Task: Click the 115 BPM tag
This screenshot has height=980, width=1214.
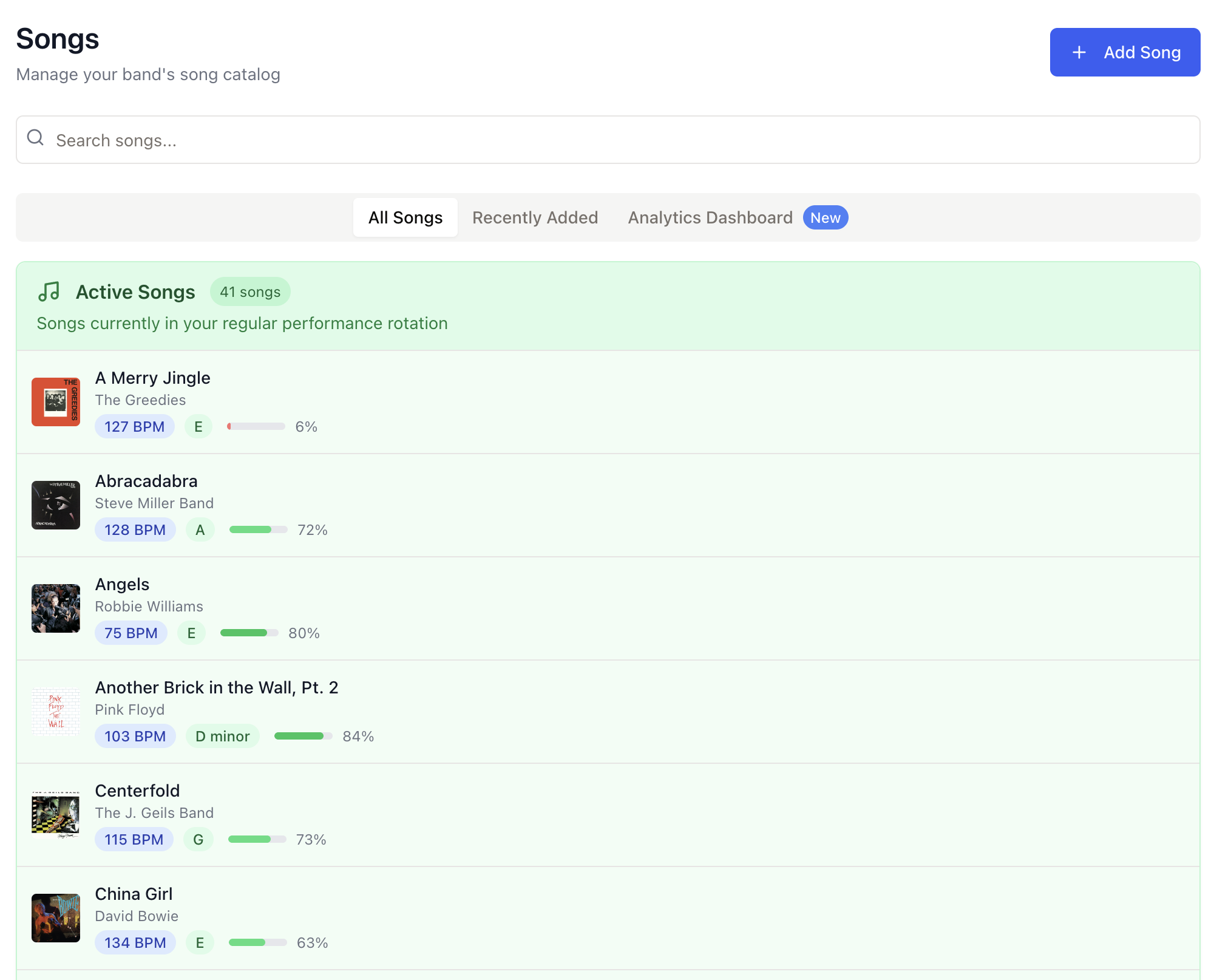Action: click(134, 839)
